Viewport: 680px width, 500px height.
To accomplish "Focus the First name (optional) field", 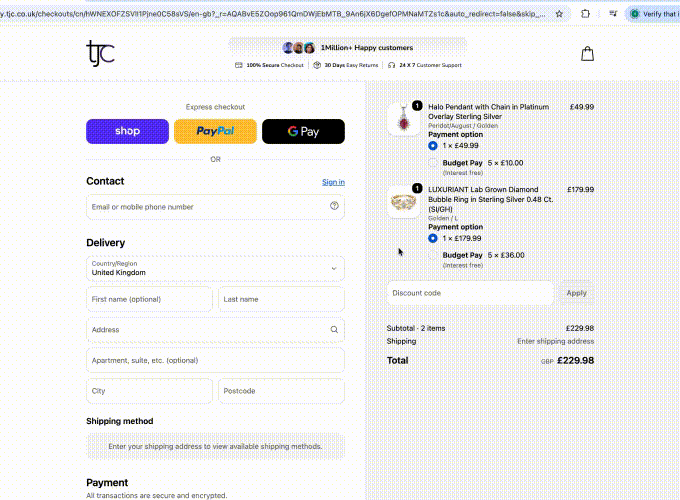I will [150, 299].
